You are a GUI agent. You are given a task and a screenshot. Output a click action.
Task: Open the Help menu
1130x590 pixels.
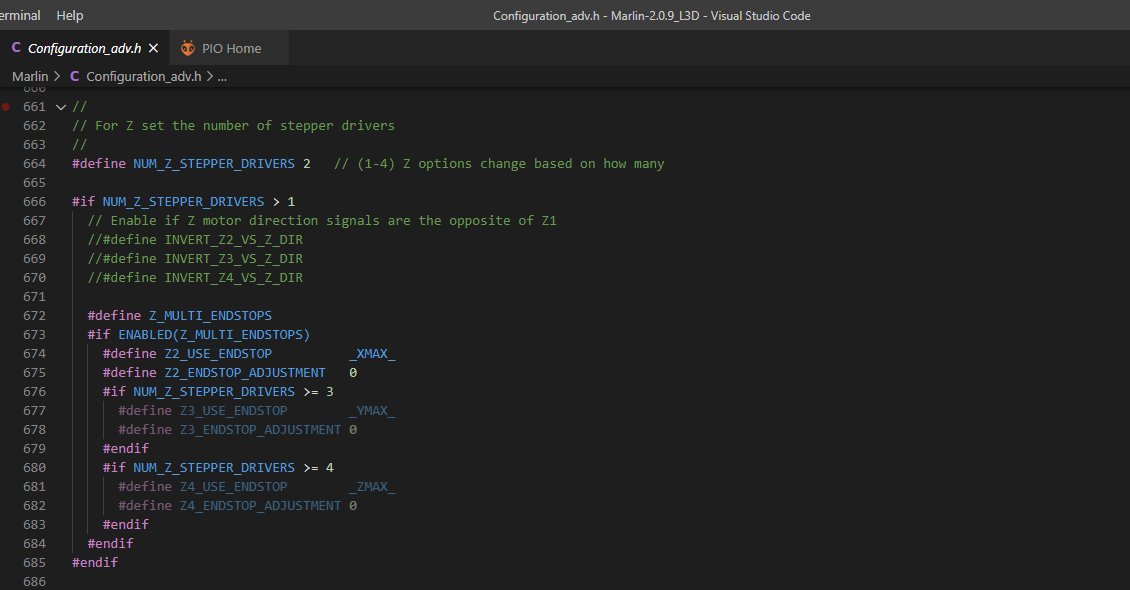(x=70, y=15)
